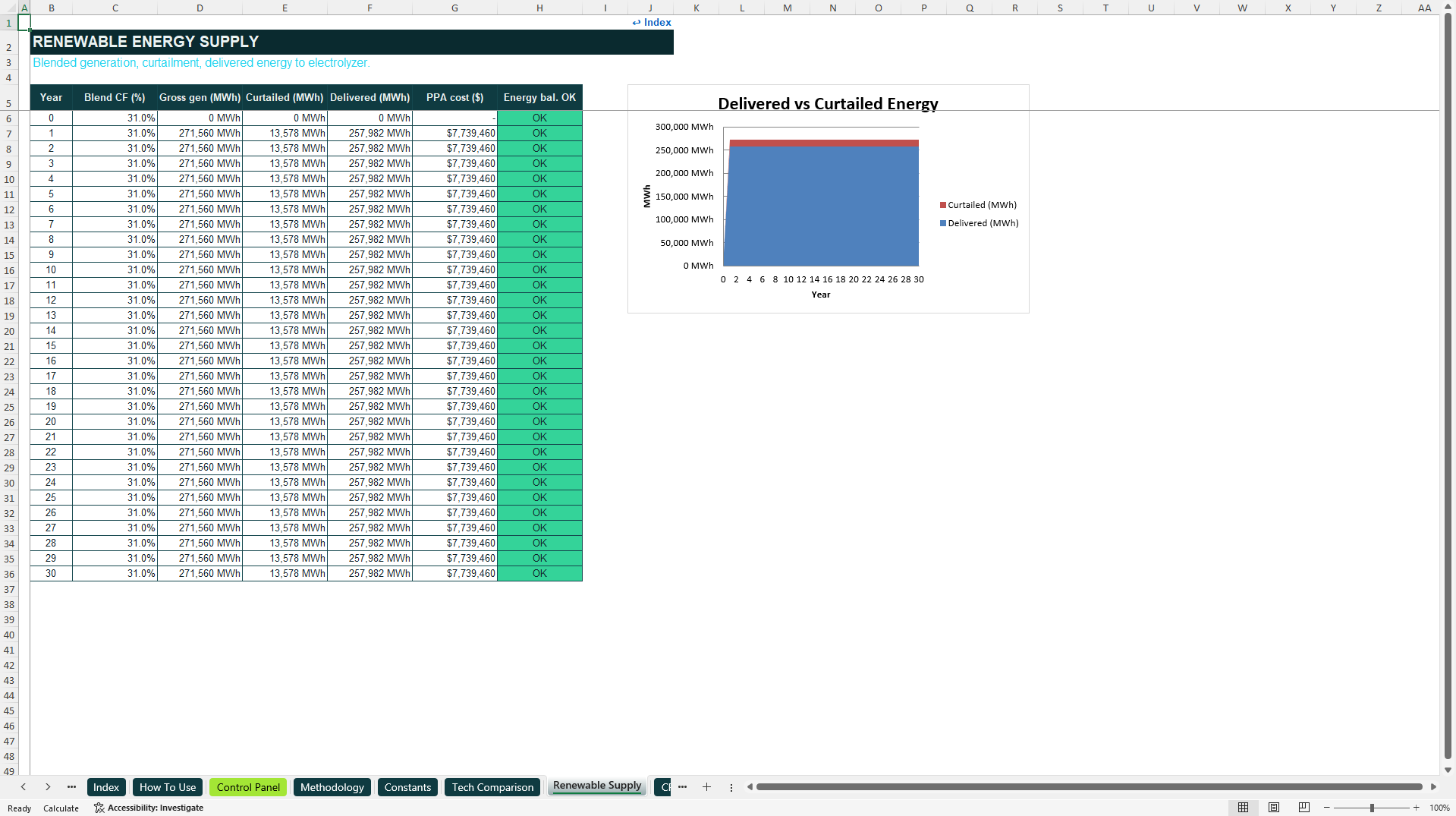This screenshot has width=1456, height=816.
Task: Click the select-all corner box
Action: click(9, 8)
